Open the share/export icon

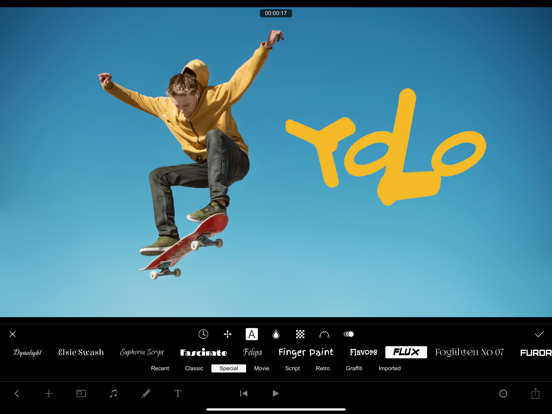(x=535, y=393)
